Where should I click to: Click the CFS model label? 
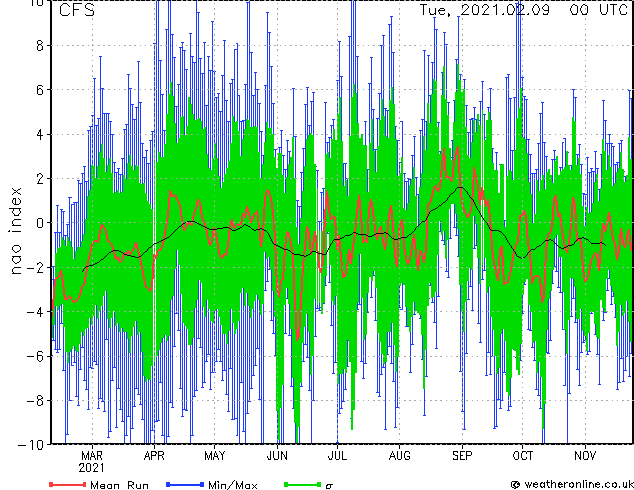[x=77, y=10]
